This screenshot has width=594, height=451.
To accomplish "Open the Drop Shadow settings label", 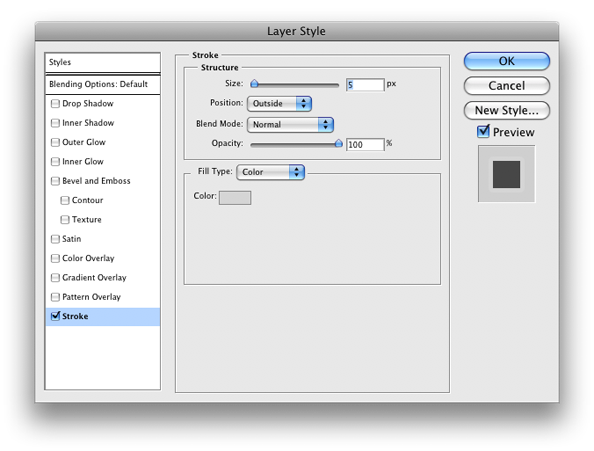I will (x=88, y=103).
